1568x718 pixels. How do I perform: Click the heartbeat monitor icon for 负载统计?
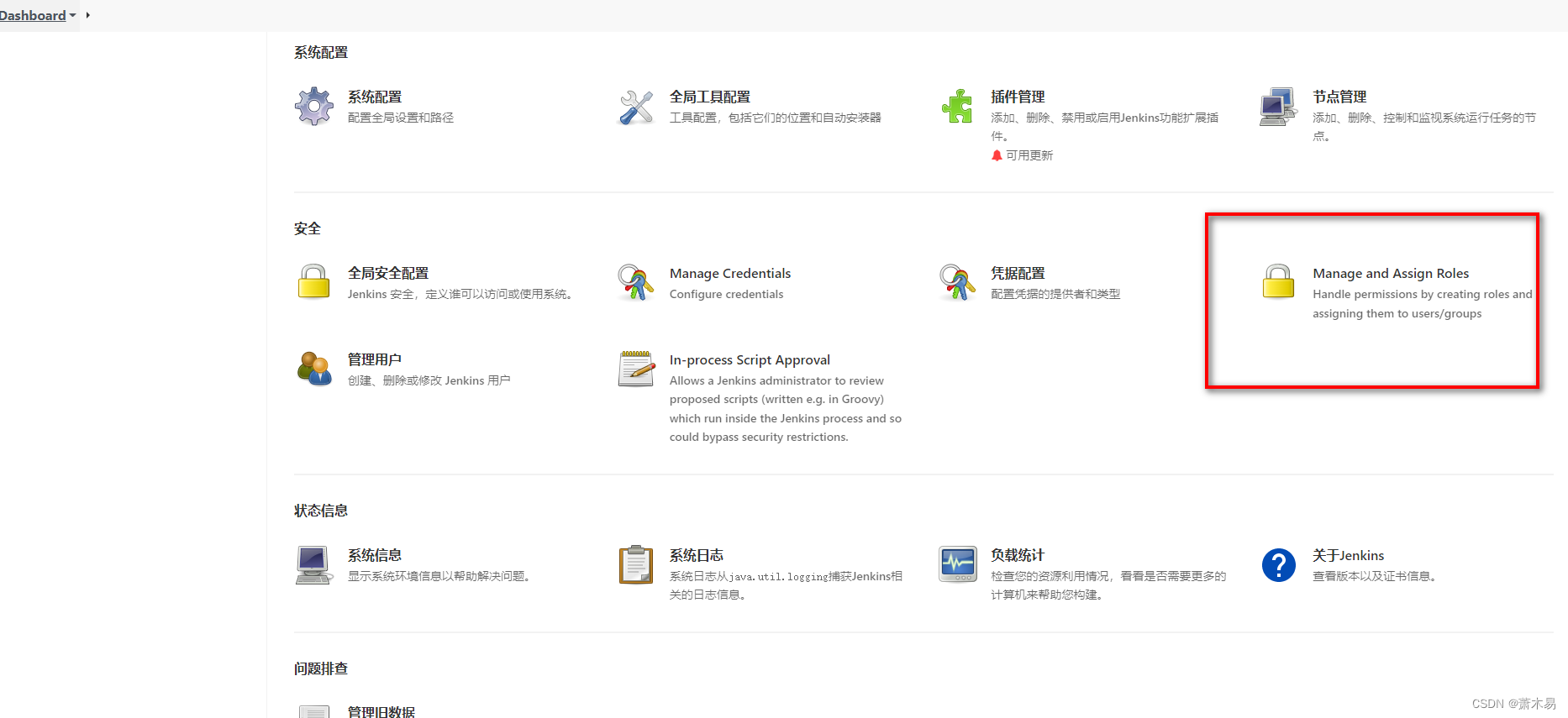click(957, 564)
